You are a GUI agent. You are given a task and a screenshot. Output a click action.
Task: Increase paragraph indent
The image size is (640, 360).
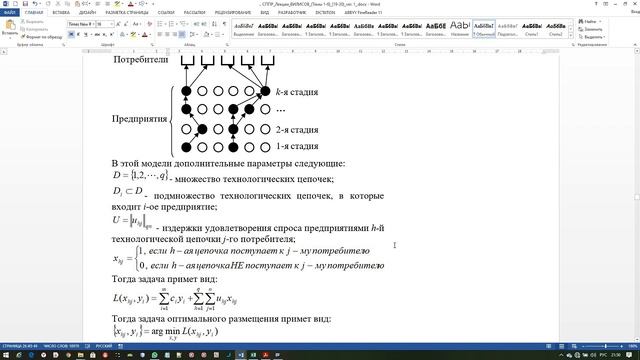pyautogui.click(x=204, y=24)
